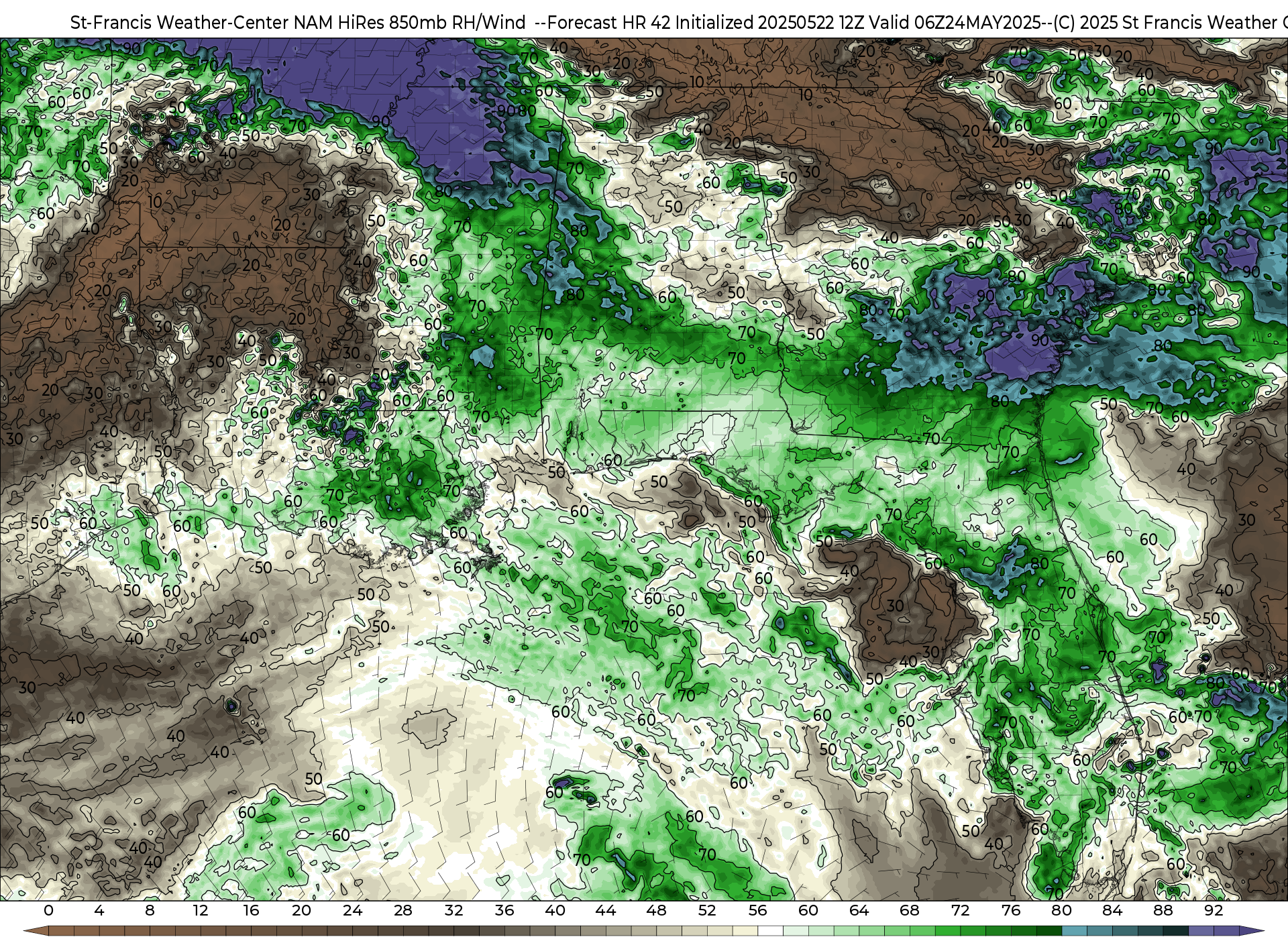Click the colorbar tick label '56'

pyautogui.click(x=757, y=911)
